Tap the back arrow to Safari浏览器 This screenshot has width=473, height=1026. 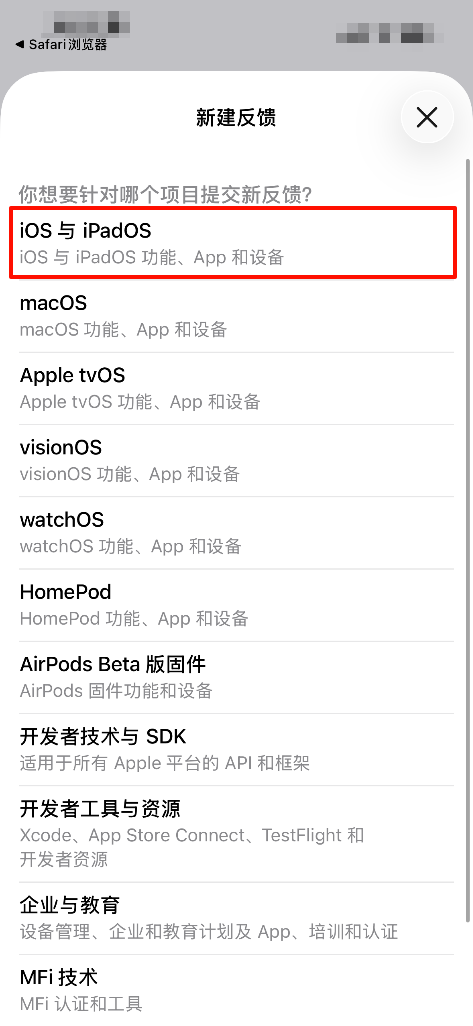pos(61,44)
